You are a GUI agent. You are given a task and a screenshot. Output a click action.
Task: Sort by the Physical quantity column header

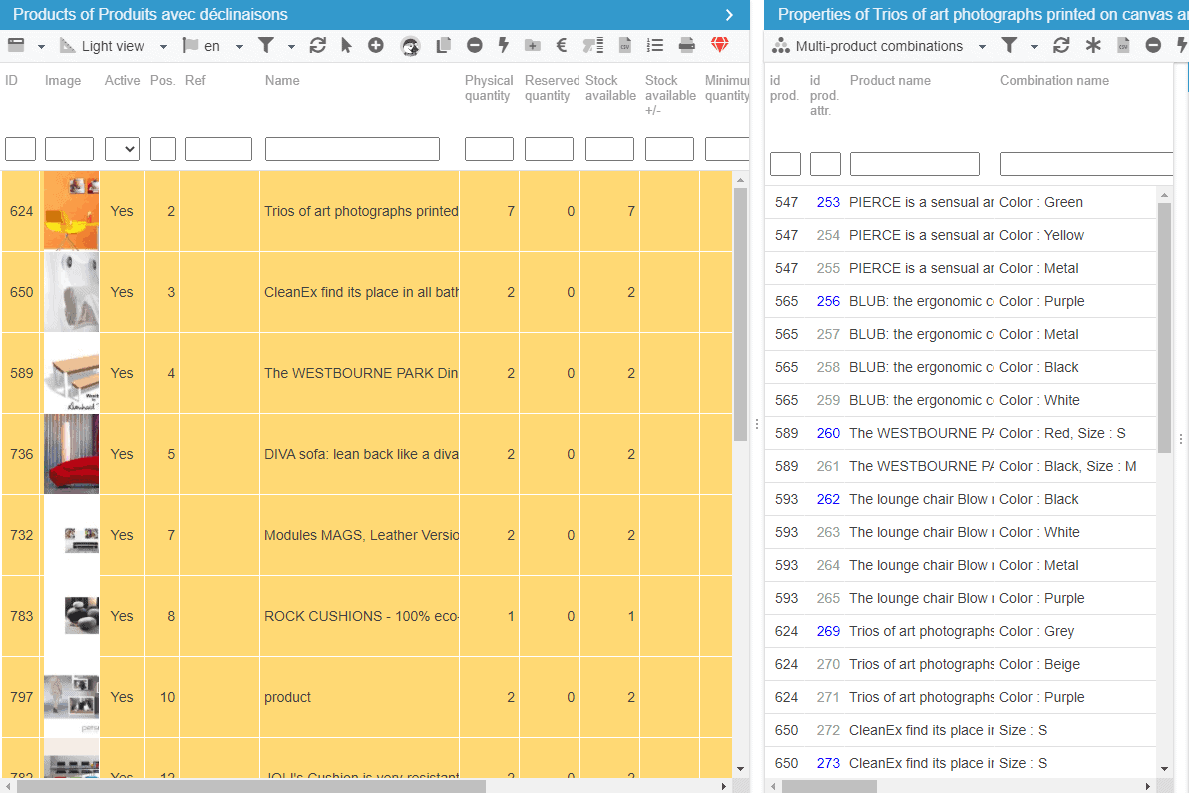coord(488,88)
